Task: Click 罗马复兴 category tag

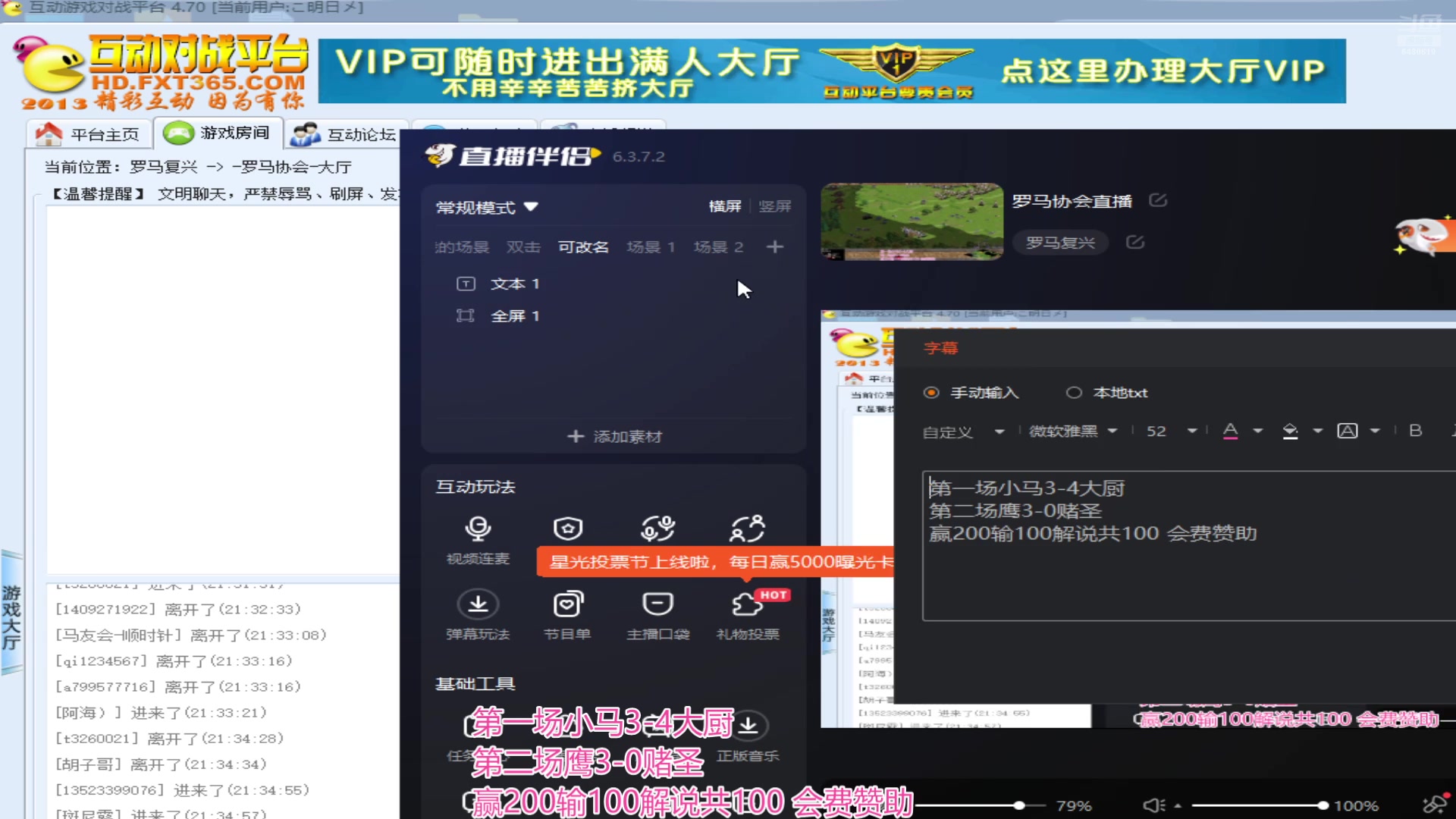Action: click(x=1060, y=243)
